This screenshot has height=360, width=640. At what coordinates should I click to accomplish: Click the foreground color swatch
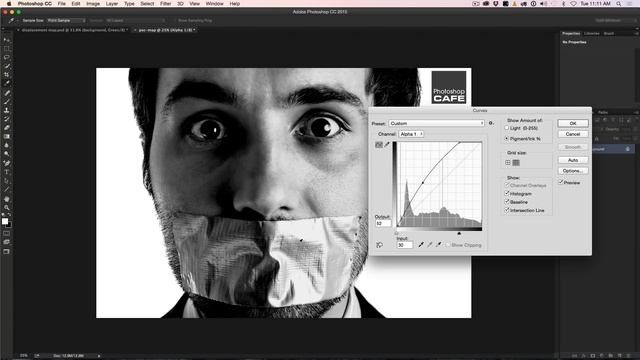4,221
